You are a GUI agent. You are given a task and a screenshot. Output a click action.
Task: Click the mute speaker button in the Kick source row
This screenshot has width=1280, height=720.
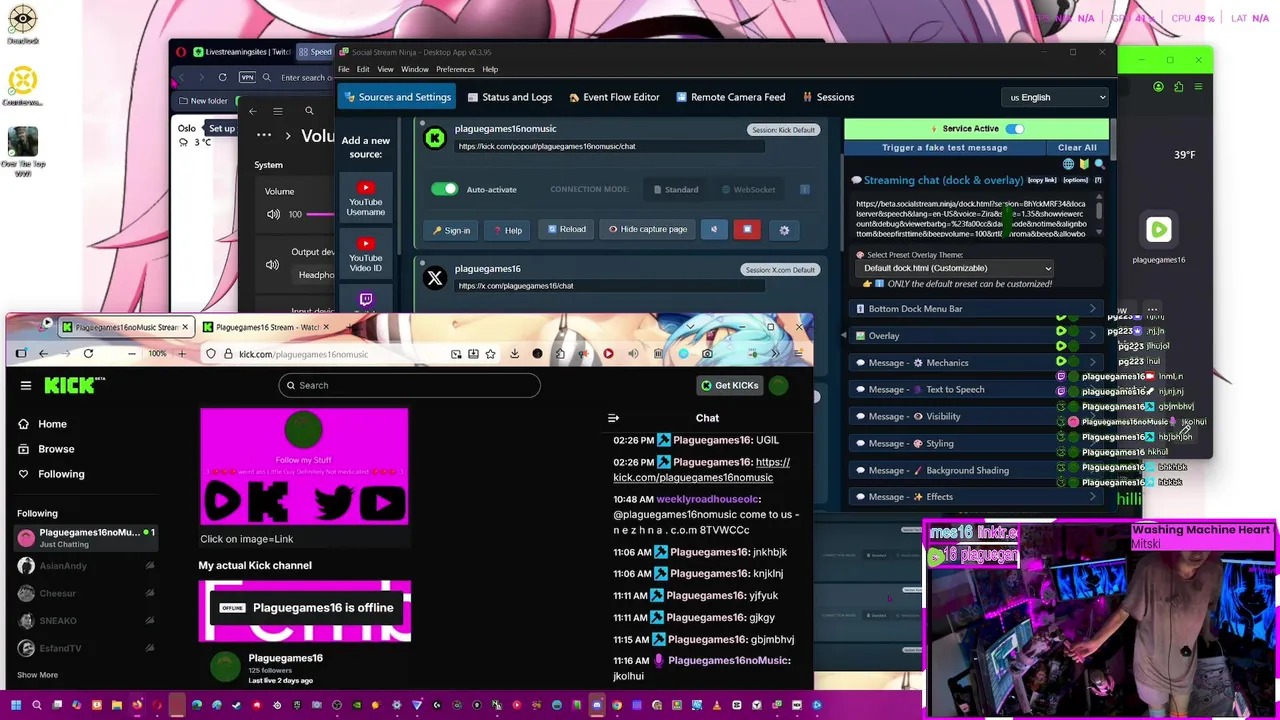[x=714, y=229]
